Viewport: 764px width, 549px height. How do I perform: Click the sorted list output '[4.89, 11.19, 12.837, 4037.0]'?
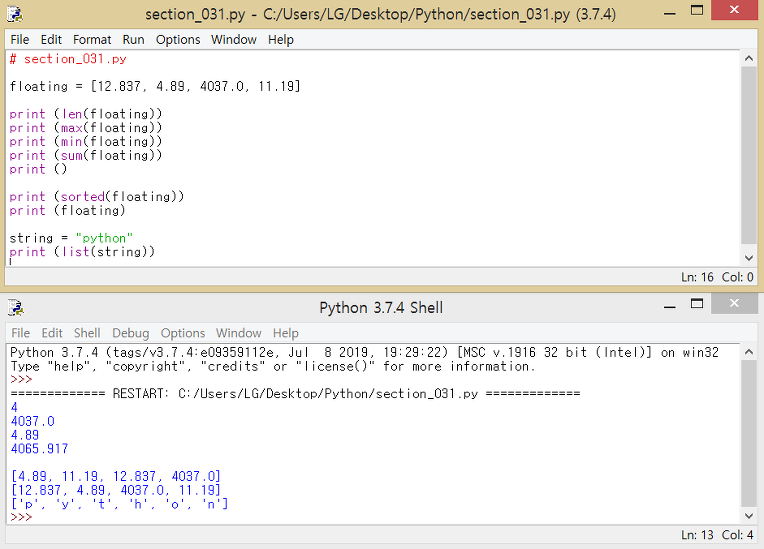point(115,476)
